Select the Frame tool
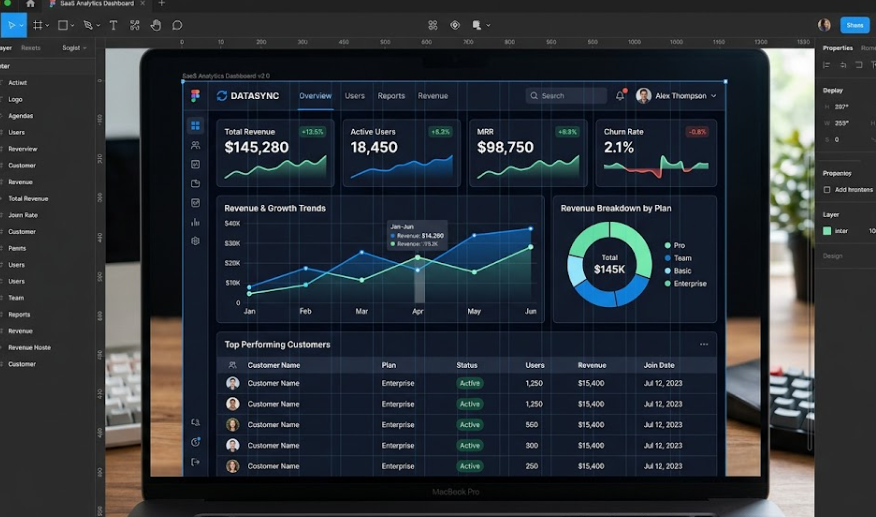876x517 pixels. 37,25
